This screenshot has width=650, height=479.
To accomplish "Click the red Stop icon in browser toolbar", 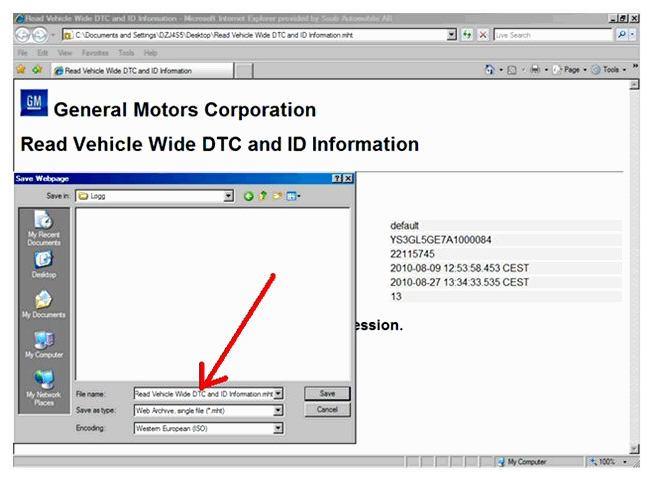I will 483,35.
